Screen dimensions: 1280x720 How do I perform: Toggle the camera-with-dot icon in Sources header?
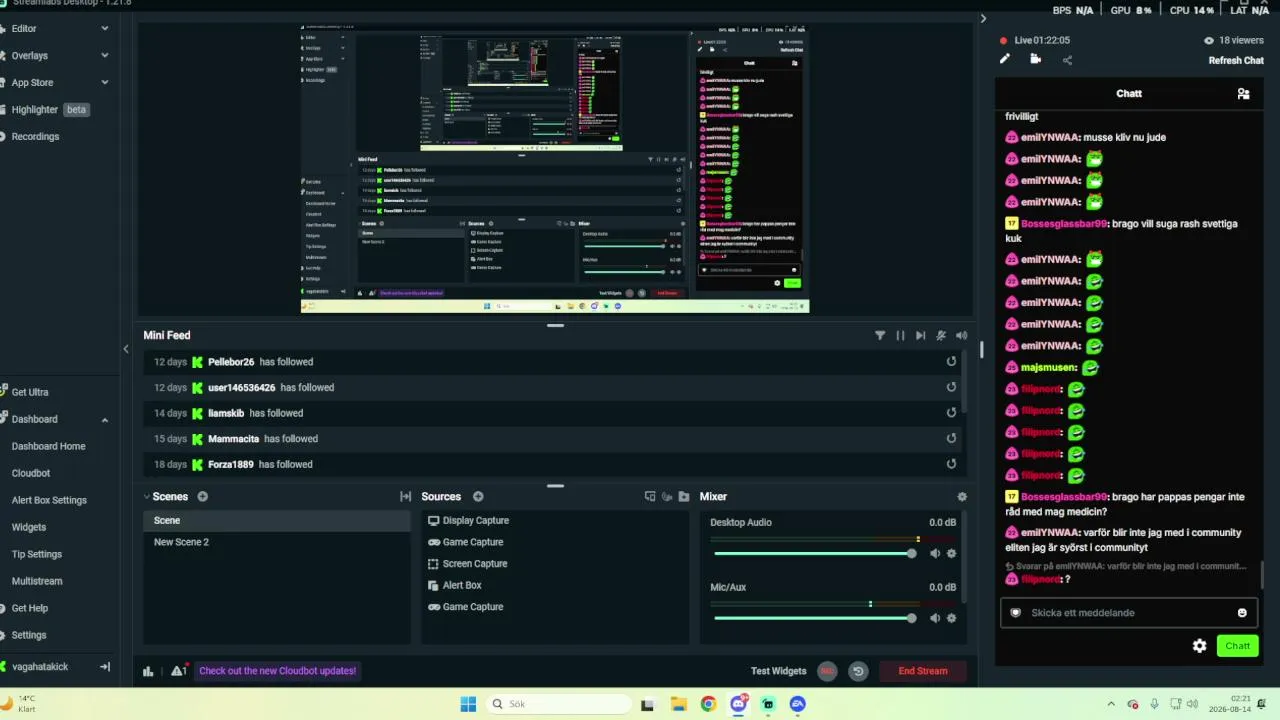click(667, 496)
